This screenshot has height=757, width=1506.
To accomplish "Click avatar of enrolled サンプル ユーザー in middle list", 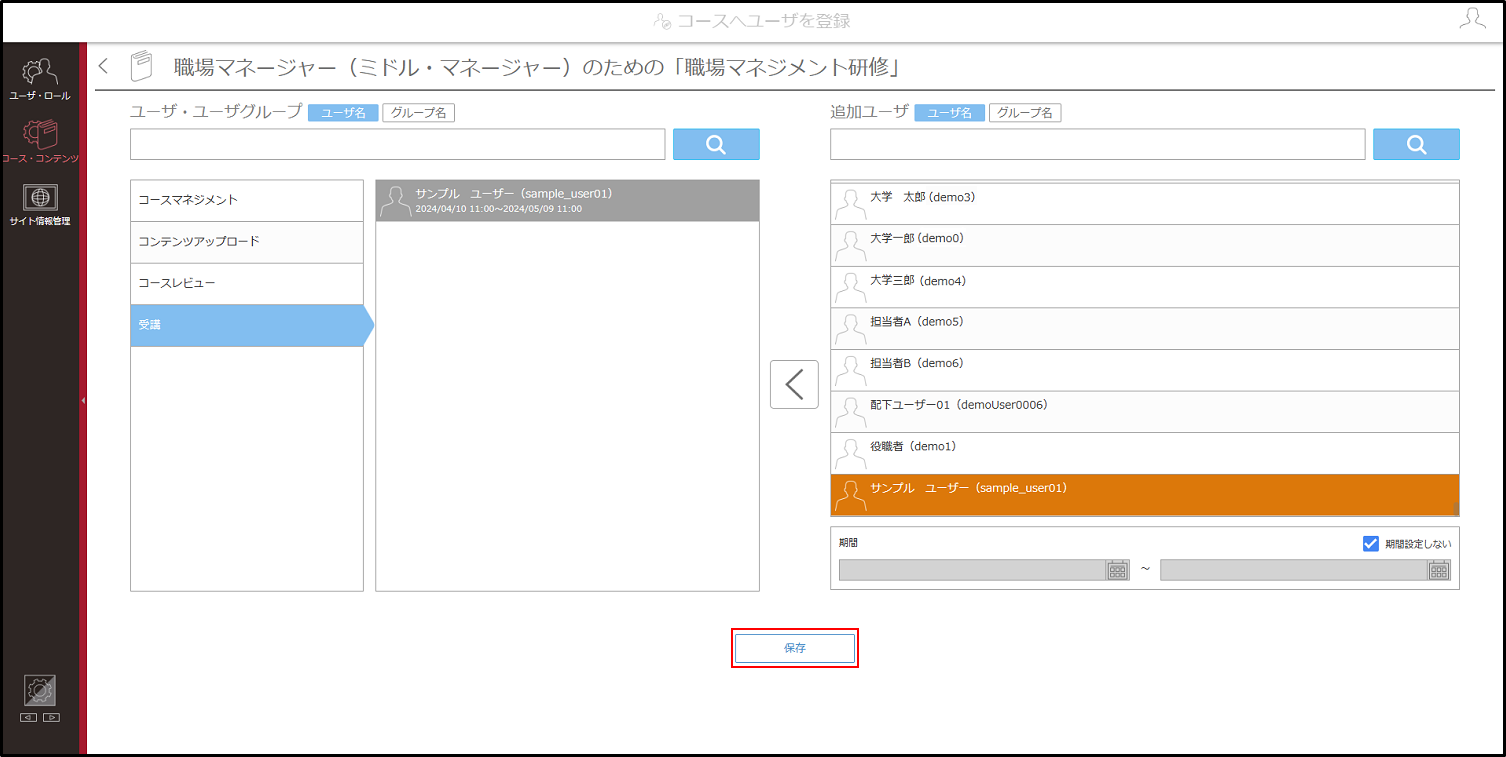I will coord(395,200).
